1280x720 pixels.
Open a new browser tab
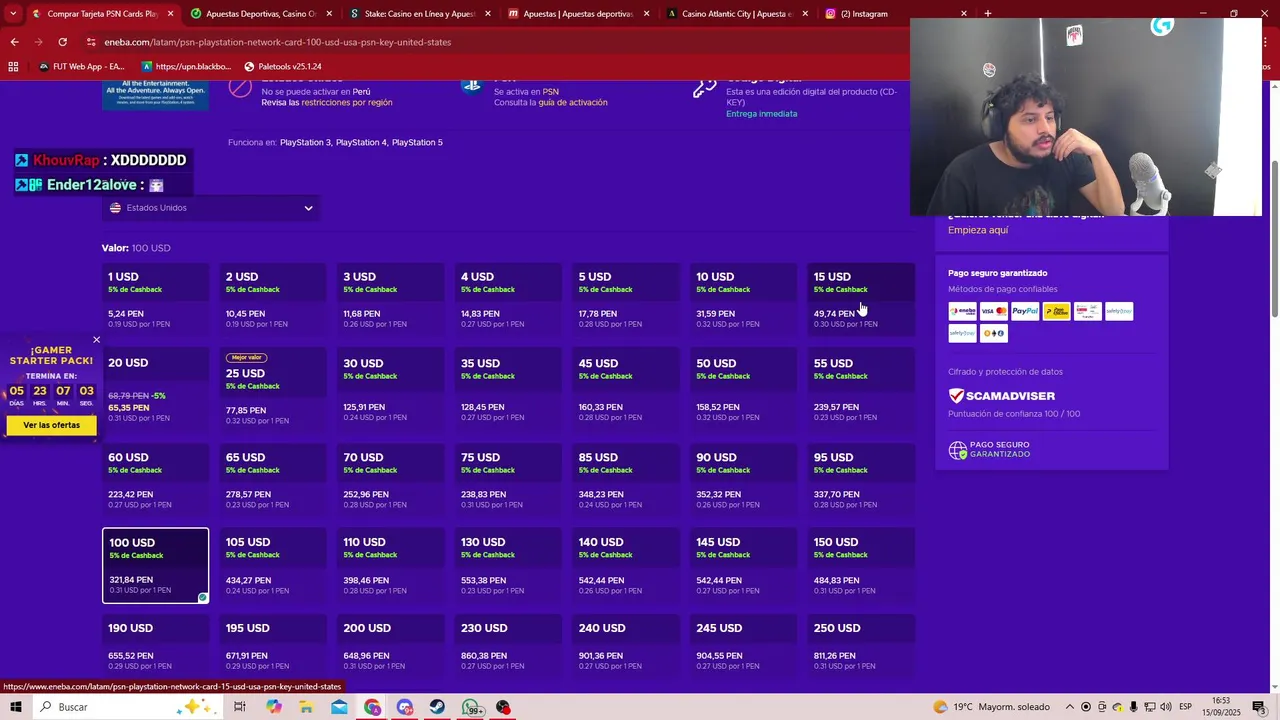point(987,14)
